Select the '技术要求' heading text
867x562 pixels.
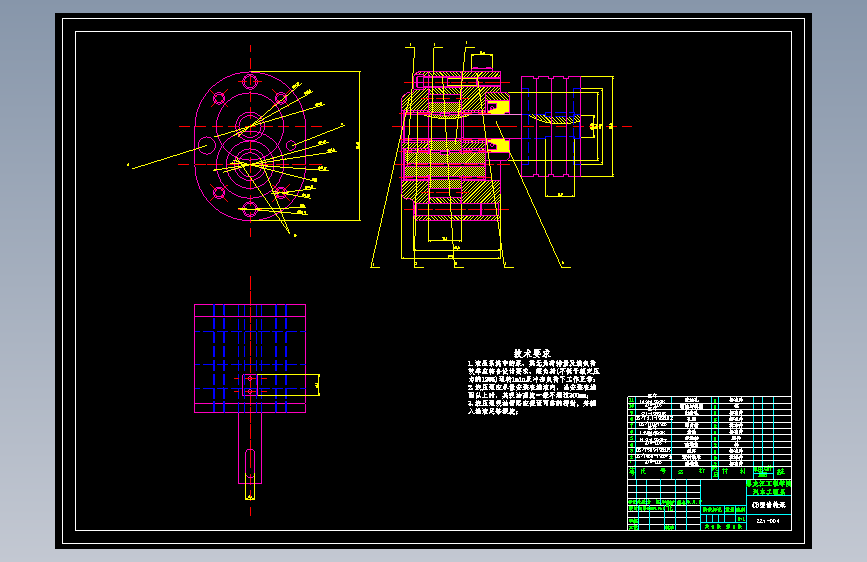(532, 353)
